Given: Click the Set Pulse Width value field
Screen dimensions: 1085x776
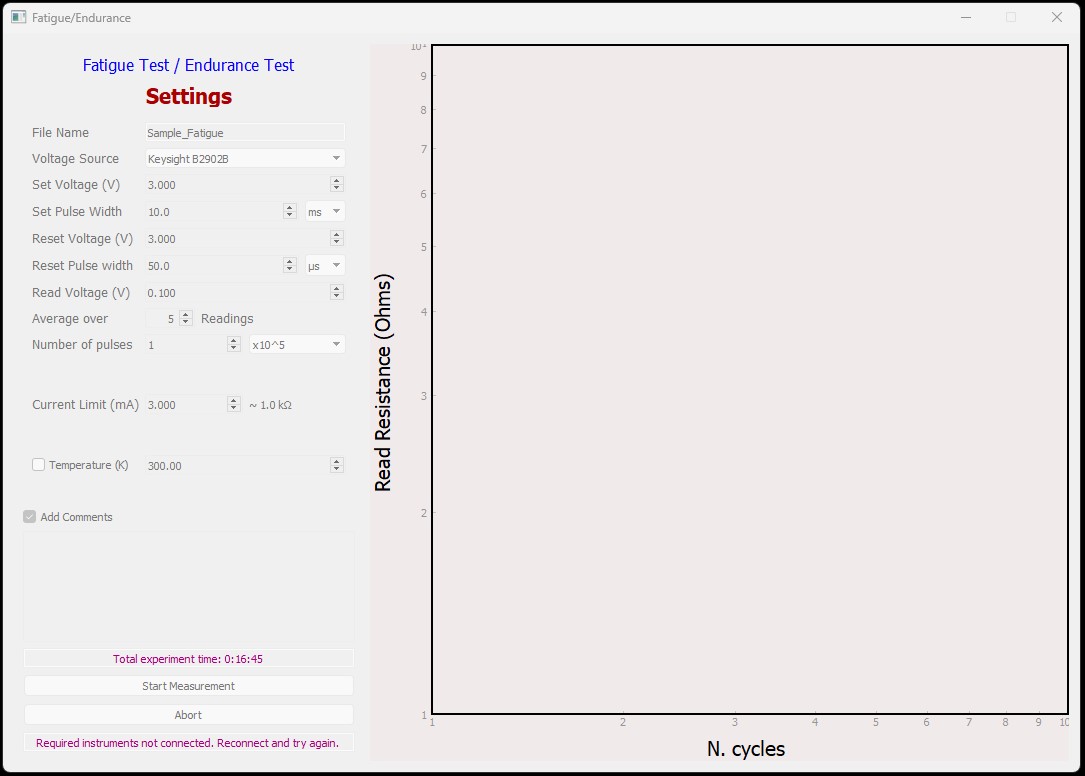Looking at the screenshot, I should coord(214,212).
